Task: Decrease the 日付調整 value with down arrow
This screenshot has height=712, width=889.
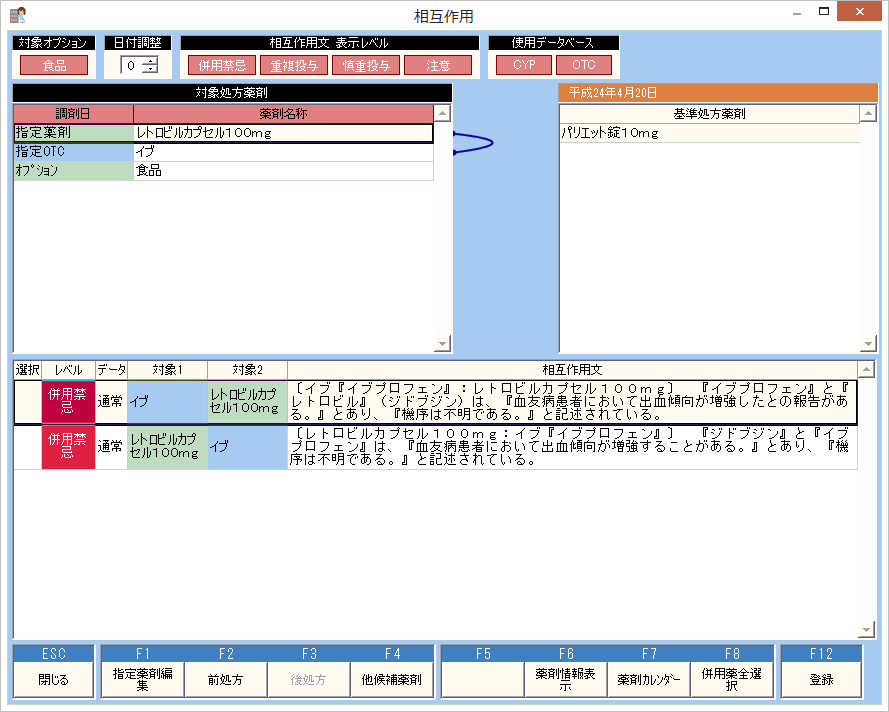Action: [150, 69]
